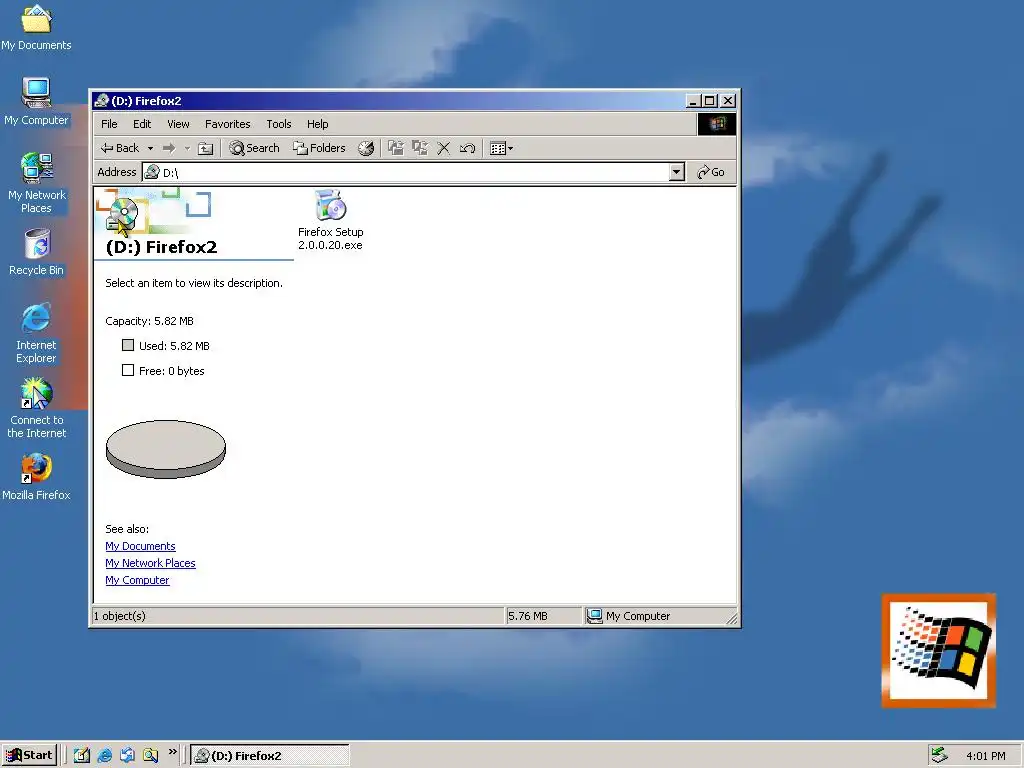Go up one folder level

[206, 148]
